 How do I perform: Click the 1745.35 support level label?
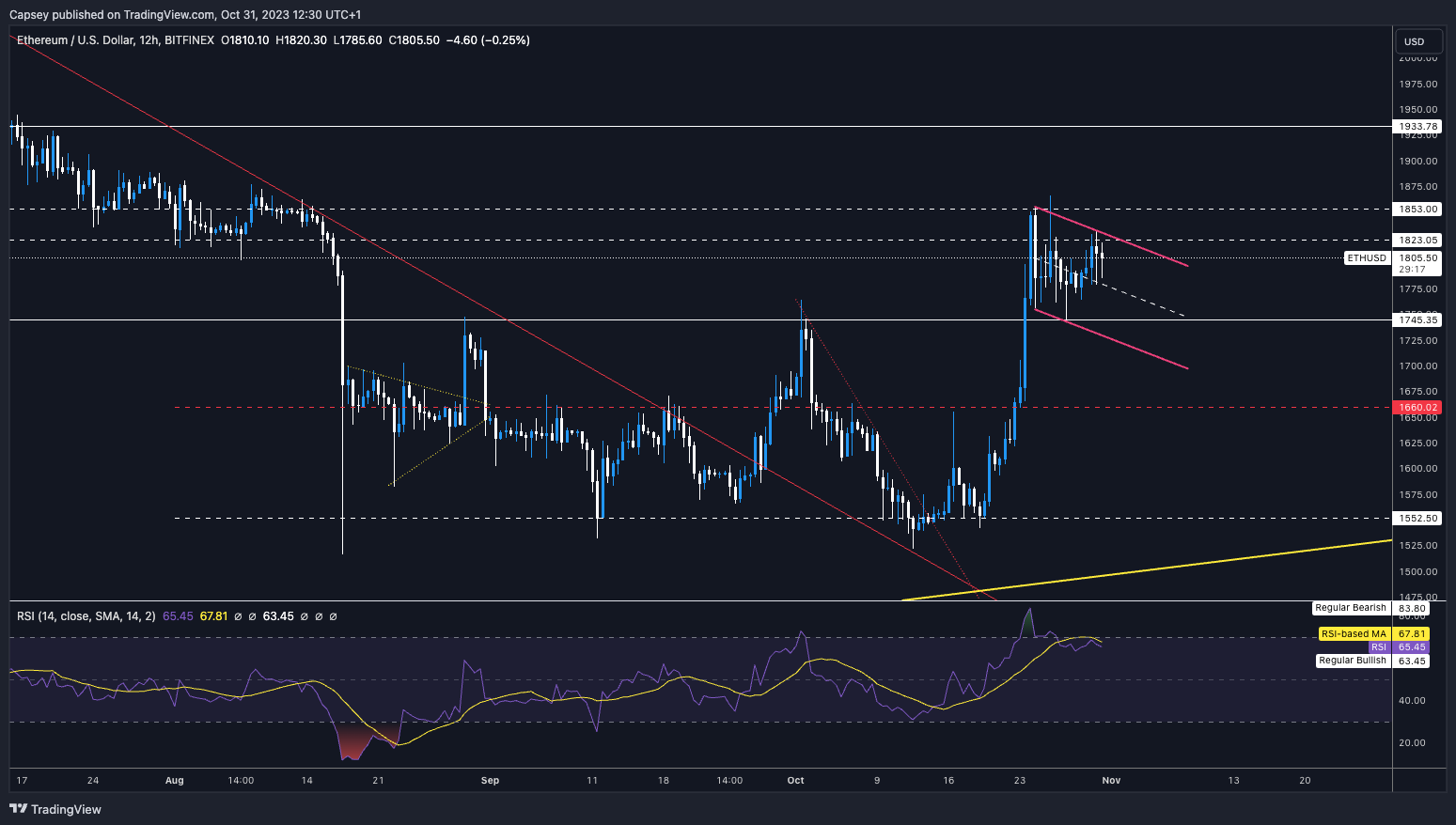tap(1417, 320)
